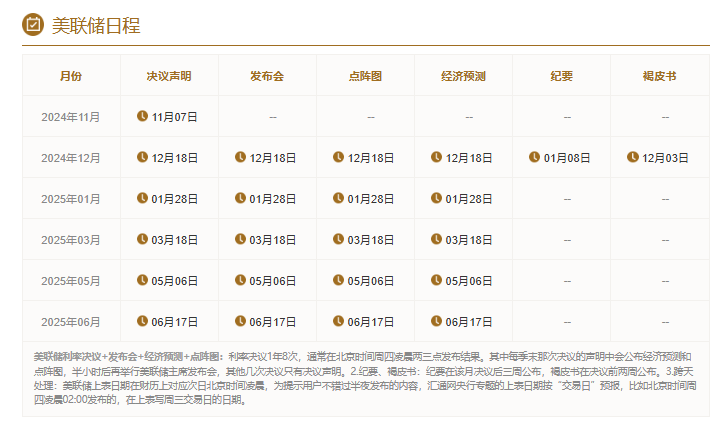
Task: Click clock icon in 2025年01月 发布会 cell
Action: (240, 199)
